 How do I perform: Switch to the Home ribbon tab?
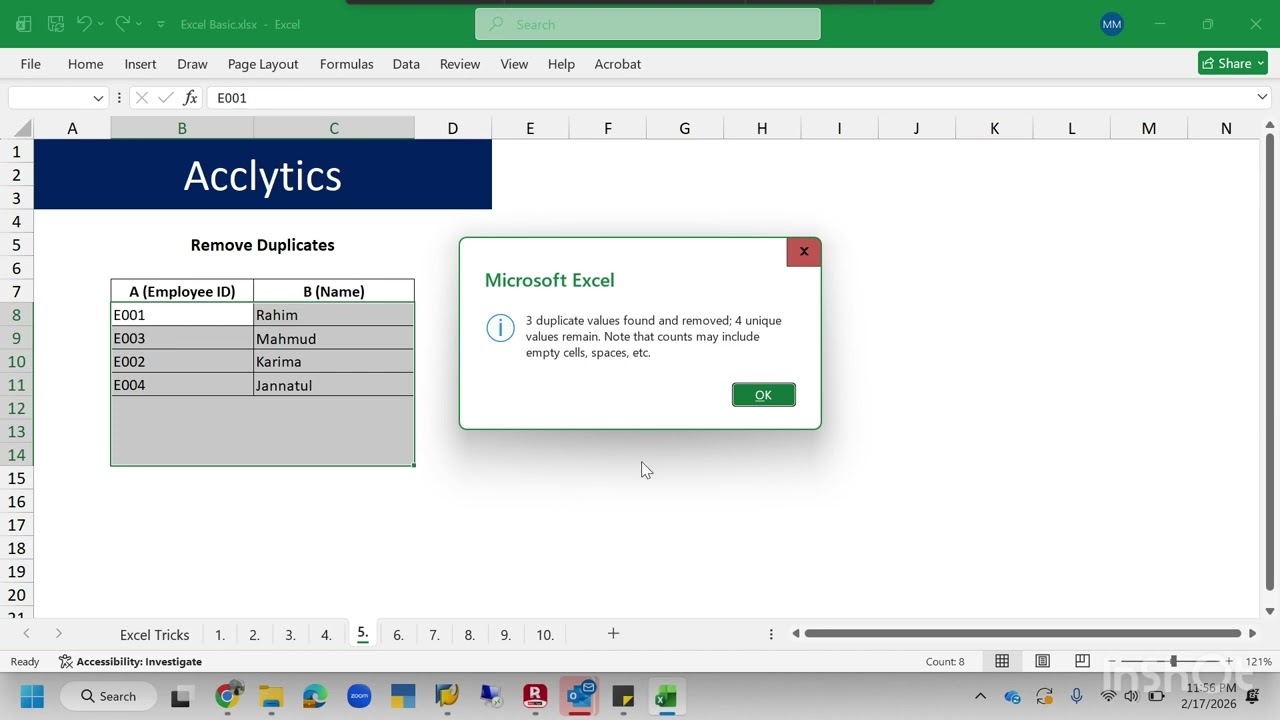[85, 64]
